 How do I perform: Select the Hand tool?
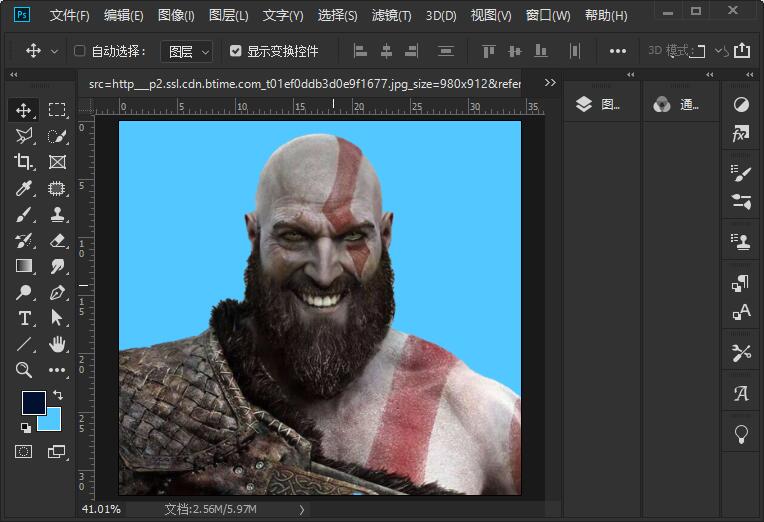[57, 344]
